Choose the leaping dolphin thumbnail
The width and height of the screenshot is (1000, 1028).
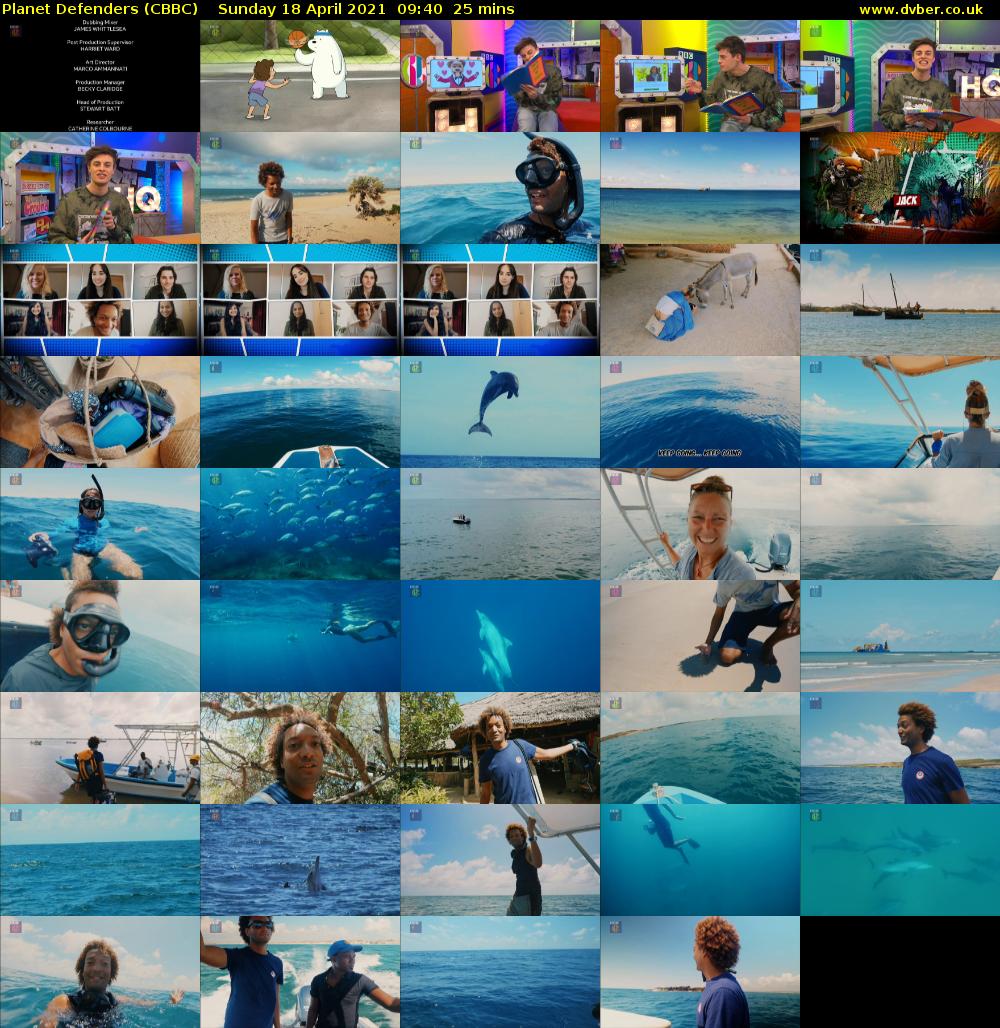[500, 412]
